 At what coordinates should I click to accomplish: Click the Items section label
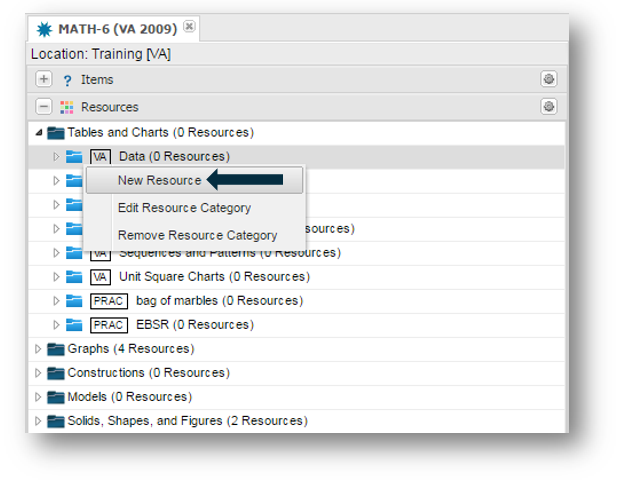coord(97,80)
